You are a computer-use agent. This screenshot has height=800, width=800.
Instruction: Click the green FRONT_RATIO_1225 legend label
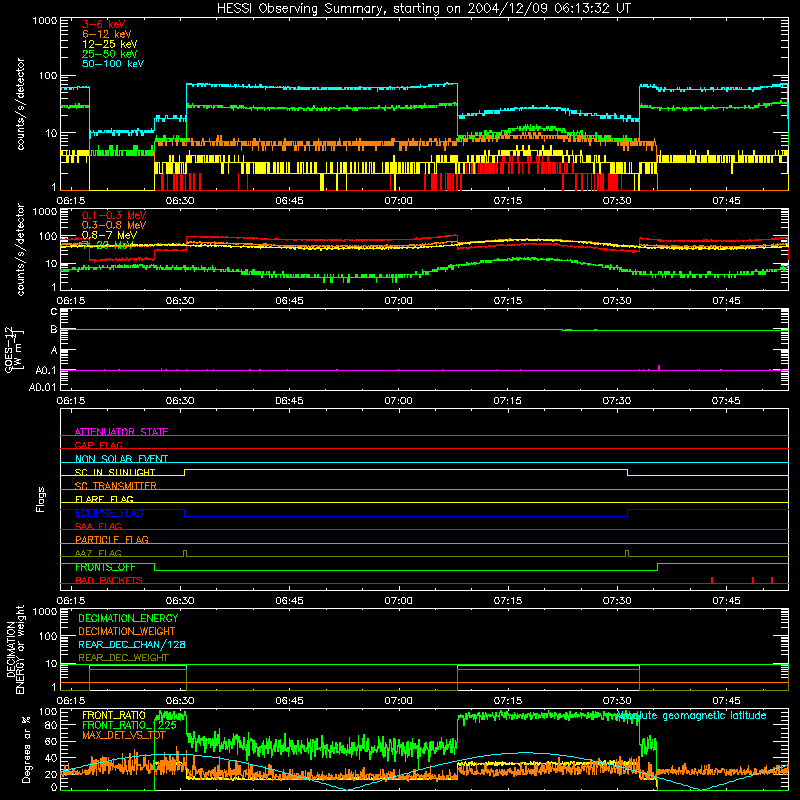[129, 725]
